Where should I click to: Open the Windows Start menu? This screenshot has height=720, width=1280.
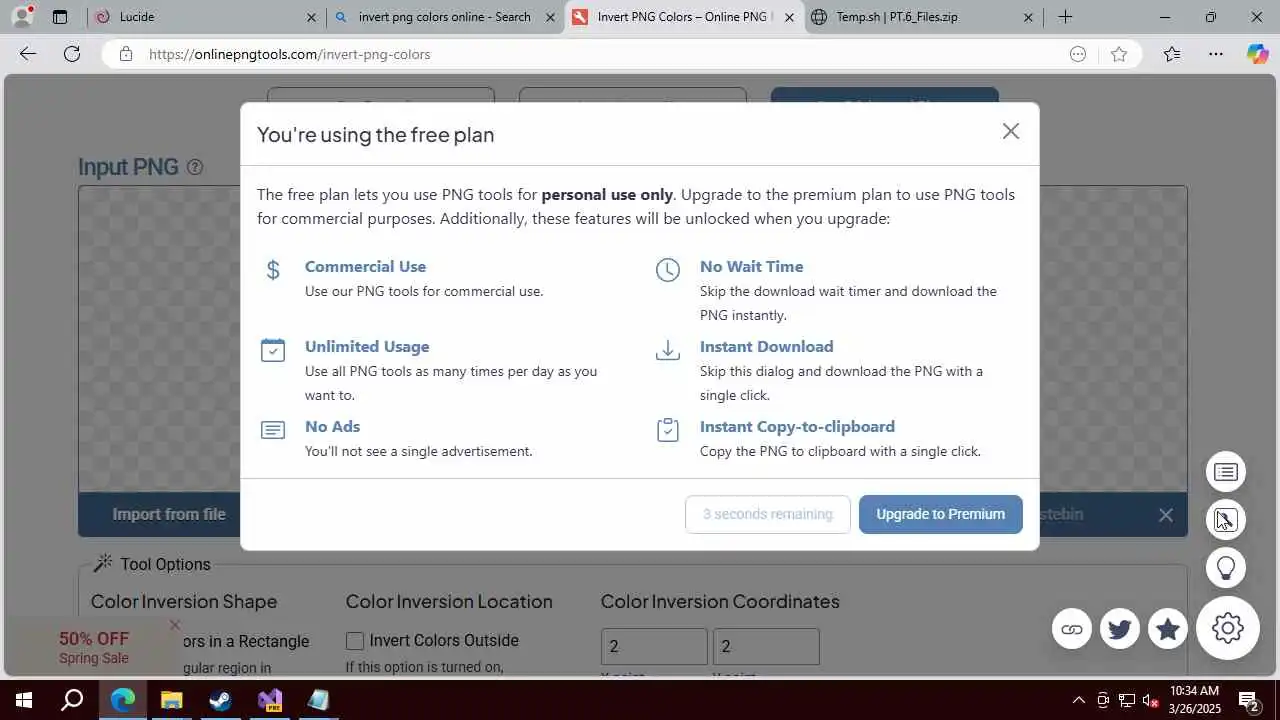point(24,700)
